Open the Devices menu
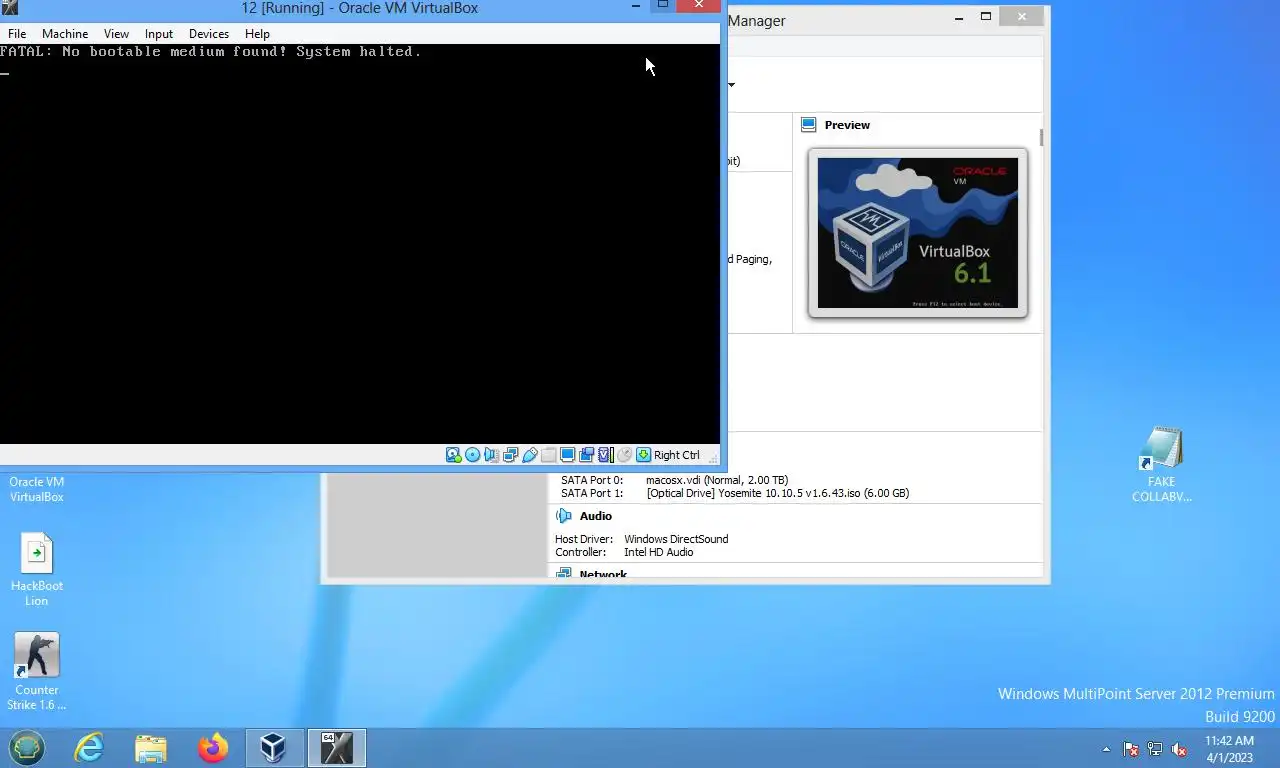 point(209,33)
